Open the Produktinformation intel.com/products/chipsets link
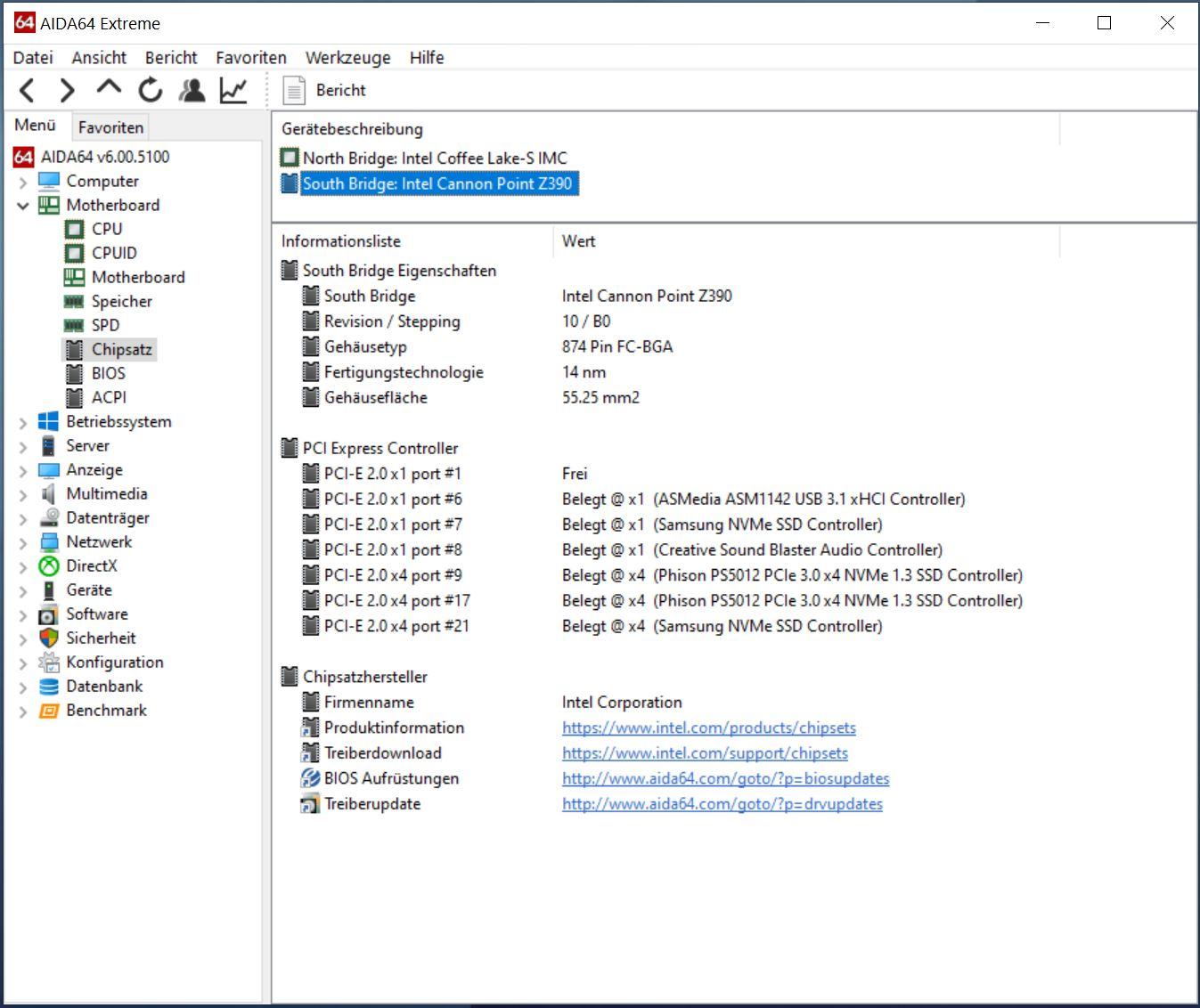1200x1008 pixels. coord(709,728)
